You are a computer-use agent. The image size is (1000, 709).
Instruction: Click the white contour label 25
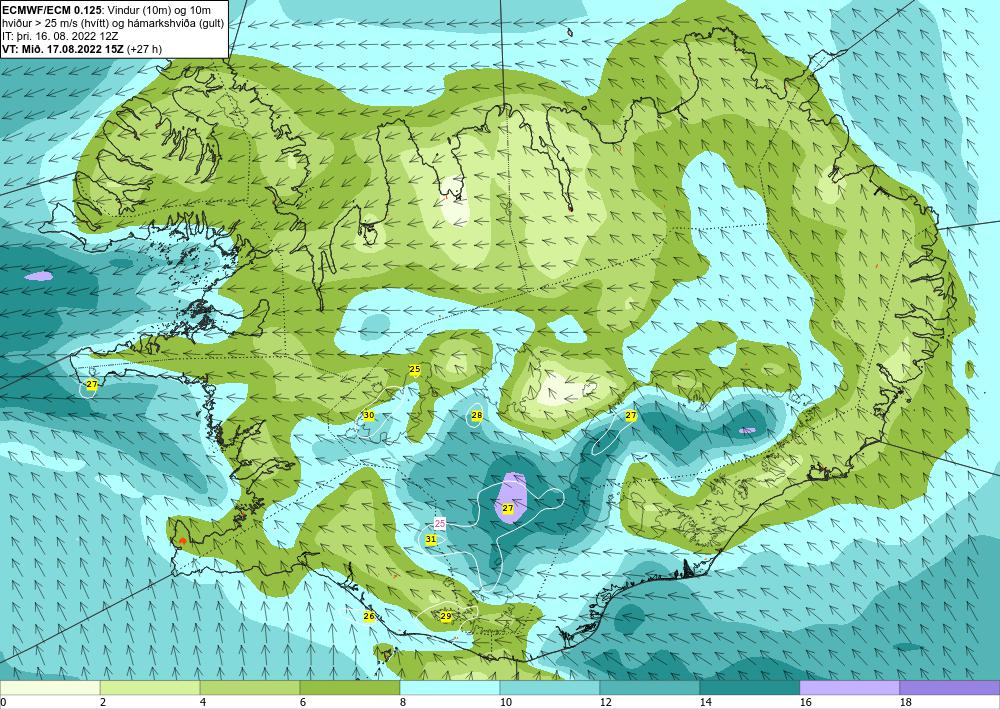[x=439, y=523]
